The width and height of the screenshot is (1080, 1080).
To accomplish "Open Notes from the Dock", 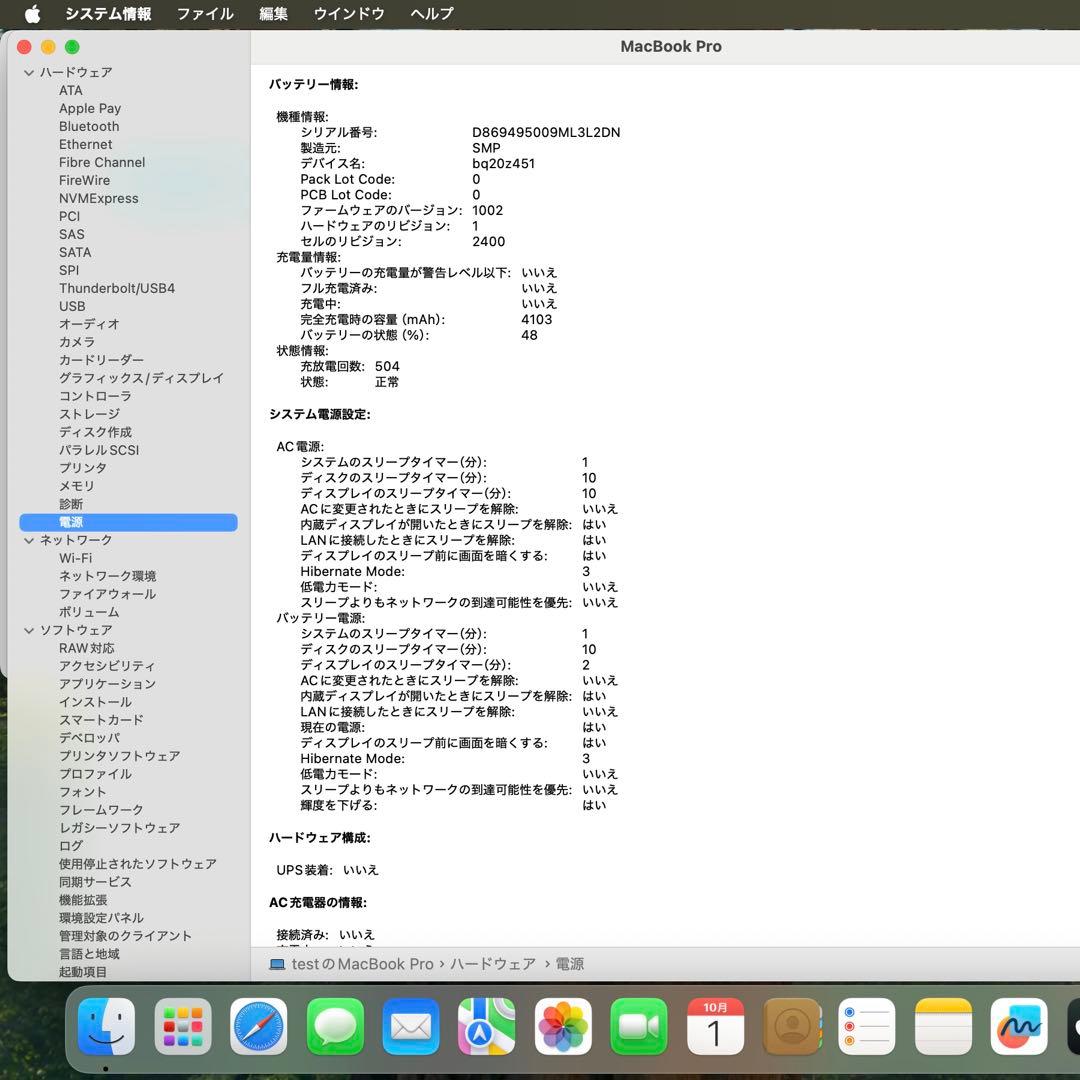I will (942, 1026).
